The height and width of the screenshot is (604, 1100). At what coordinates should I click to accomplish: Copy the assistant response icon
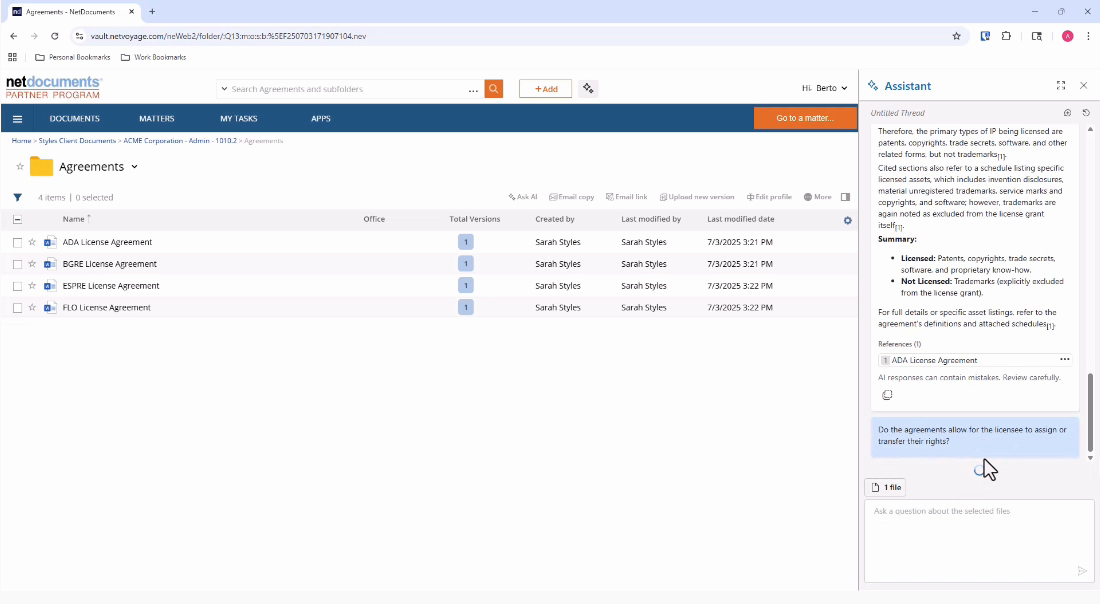click(887, 395)
